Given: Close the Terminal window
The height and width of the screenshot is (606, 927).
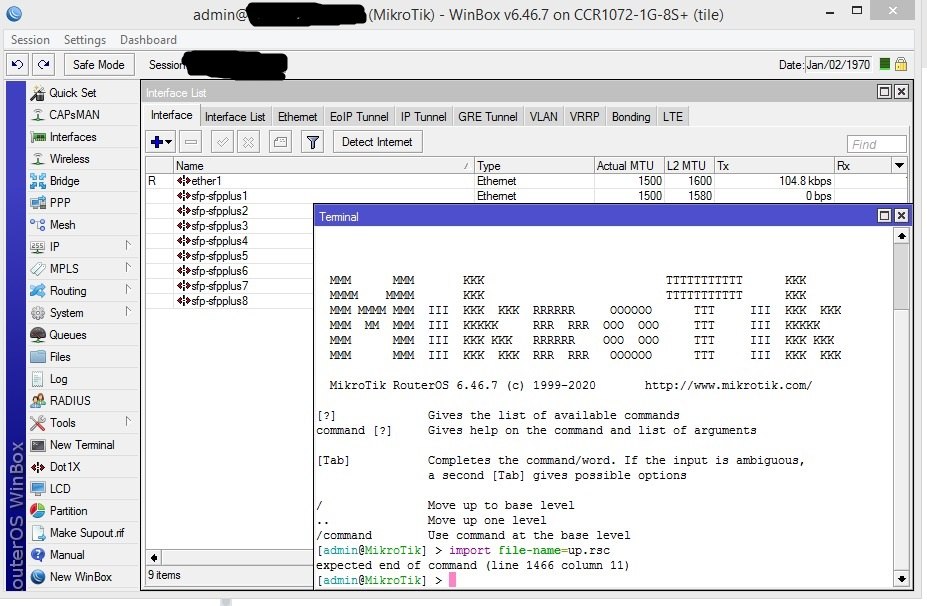Looking at the screenshot, I should 901,216.
